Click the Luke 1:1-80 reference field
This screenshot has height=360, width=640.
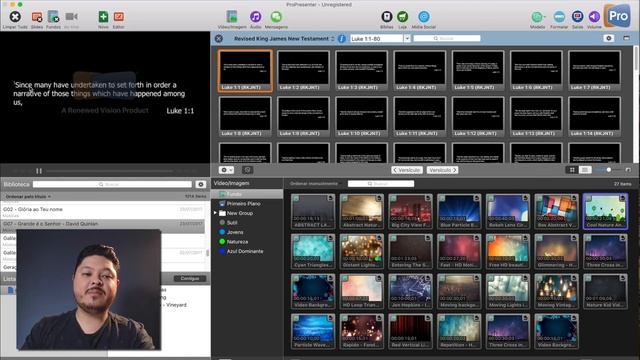[x=377, y=38]
